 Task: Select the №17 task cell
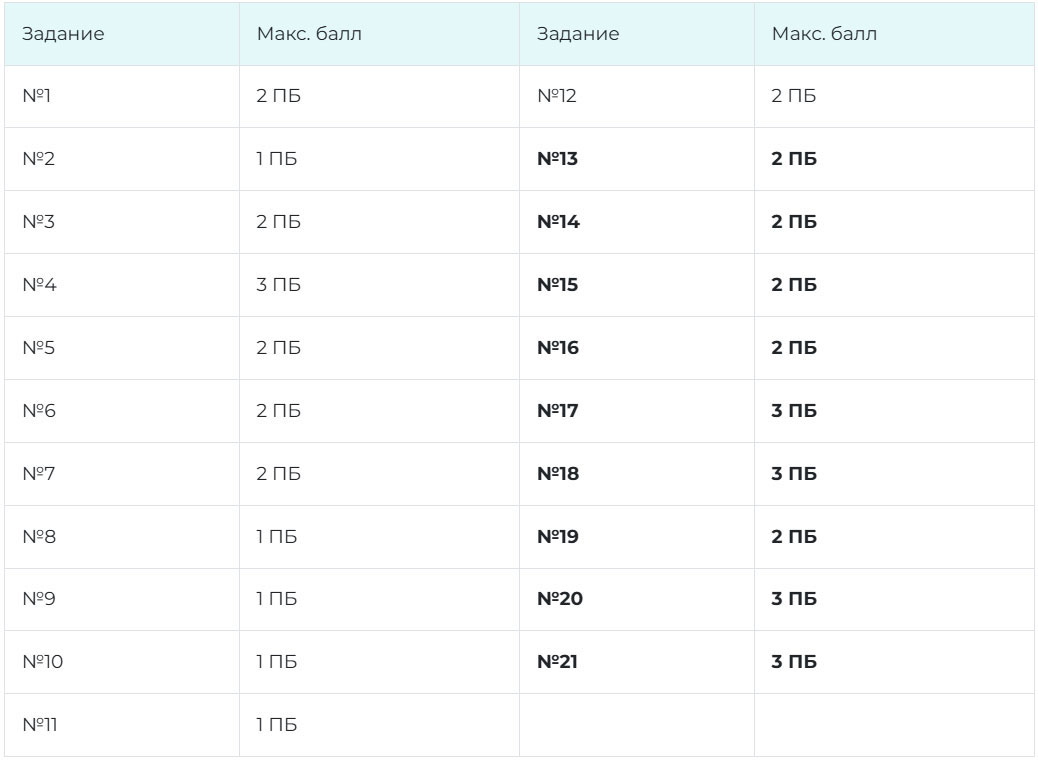coord(558,411)
